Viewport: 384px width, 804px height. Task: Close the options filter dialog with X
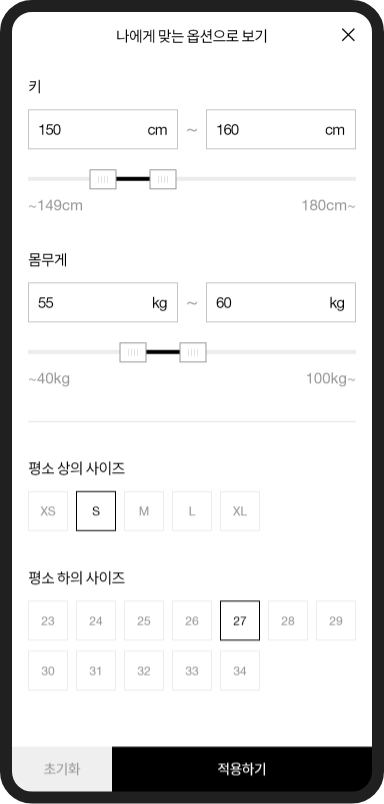348,35
